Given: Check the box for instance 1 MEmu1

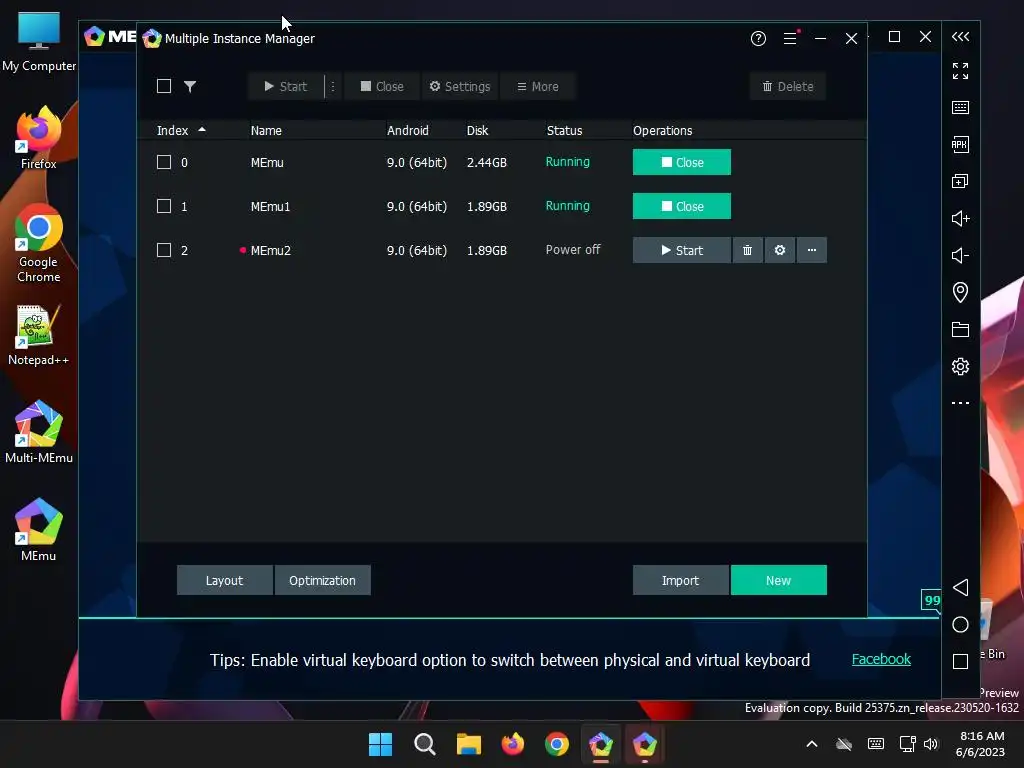Looking at the screenshot, I should click(164, 206).
